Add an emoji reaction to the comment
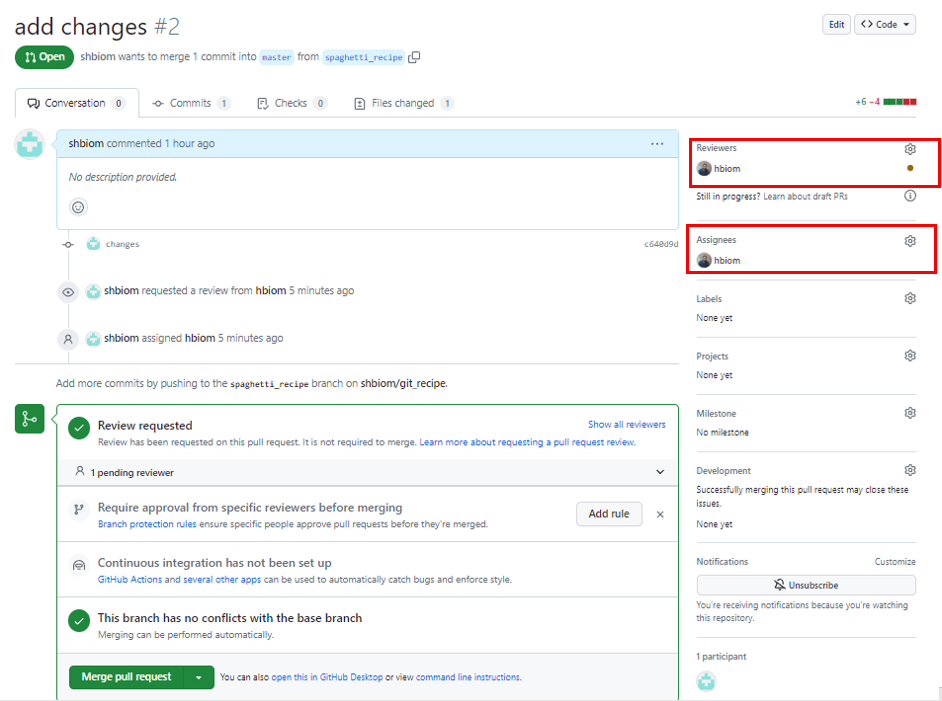The height and width of the screenshot is (701, 942). click(78, 207)
